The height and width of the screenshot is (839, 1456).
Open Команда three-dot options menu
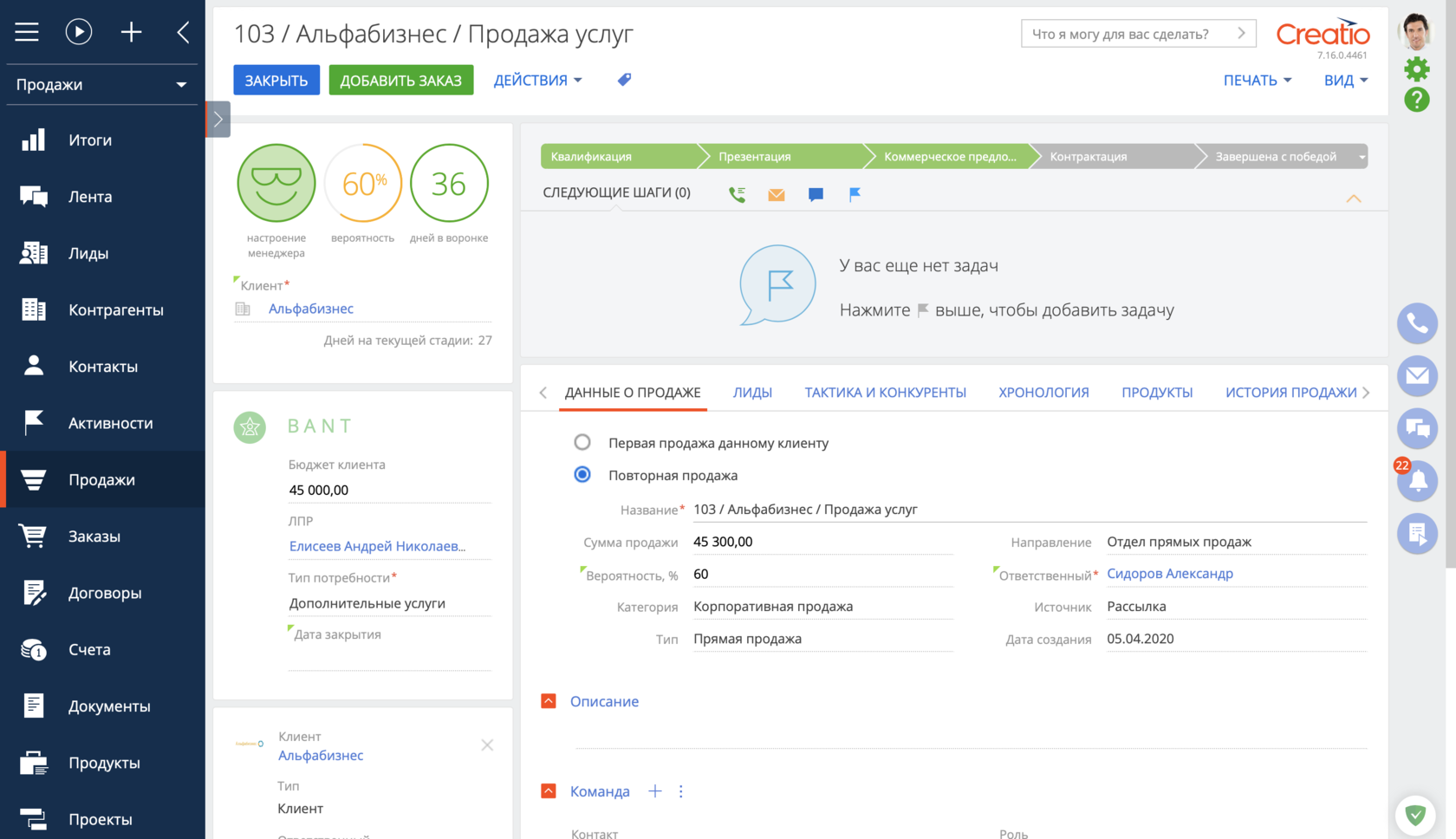coord(681,791)
